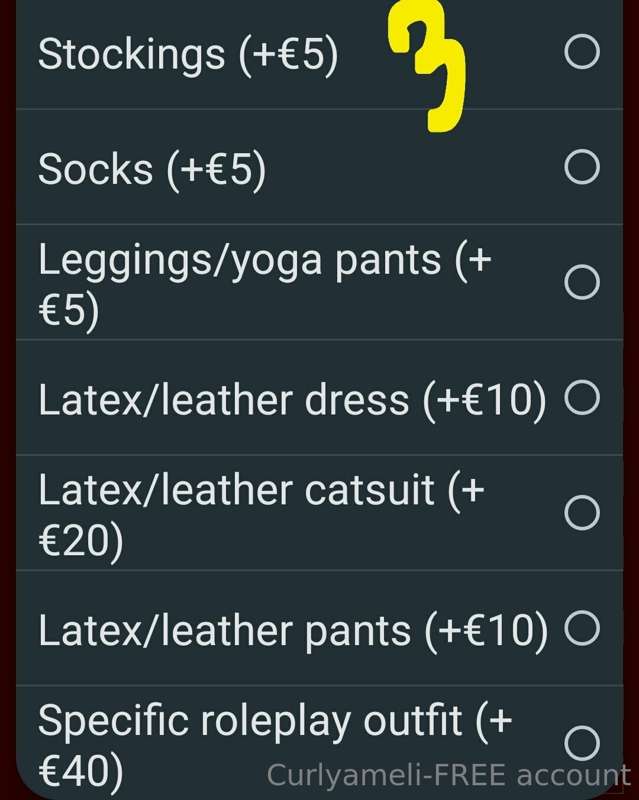
Task: Click the €20 price under catsuit
Action: pos(81,541)
